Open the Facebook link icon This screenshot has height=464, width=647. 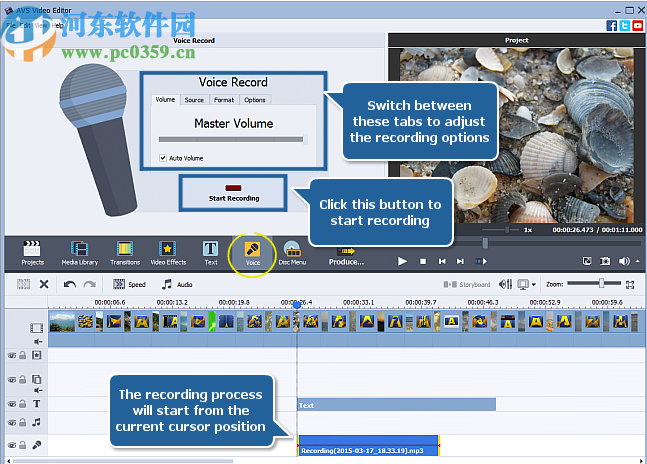[612, 26]
